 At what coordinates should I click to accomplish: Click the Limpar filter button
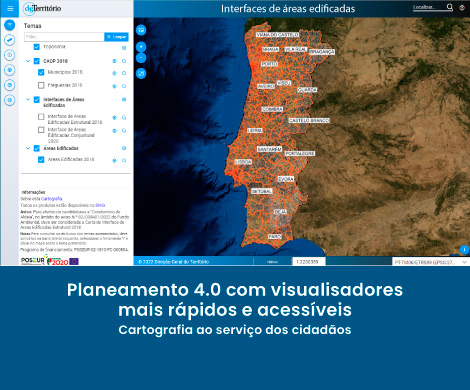pyautogui.click(x=116, y=37)
